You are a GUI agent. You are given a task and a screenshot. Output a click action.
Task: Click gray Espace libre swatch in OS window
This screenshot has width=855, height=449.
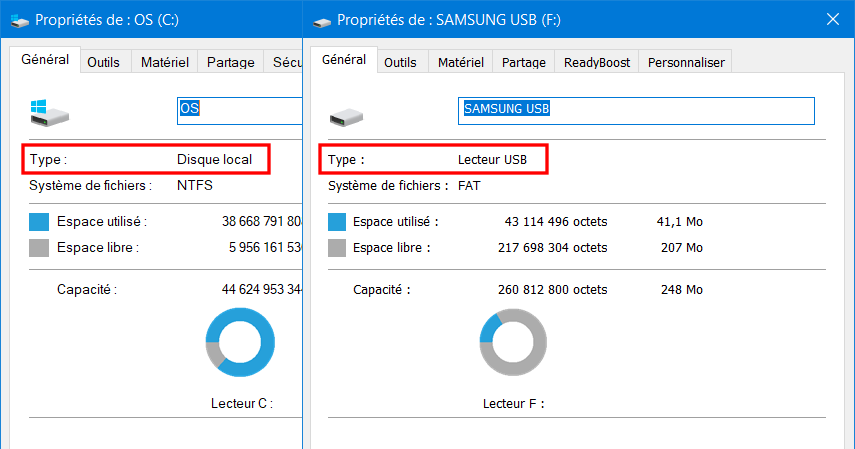(x=39, y=248)
